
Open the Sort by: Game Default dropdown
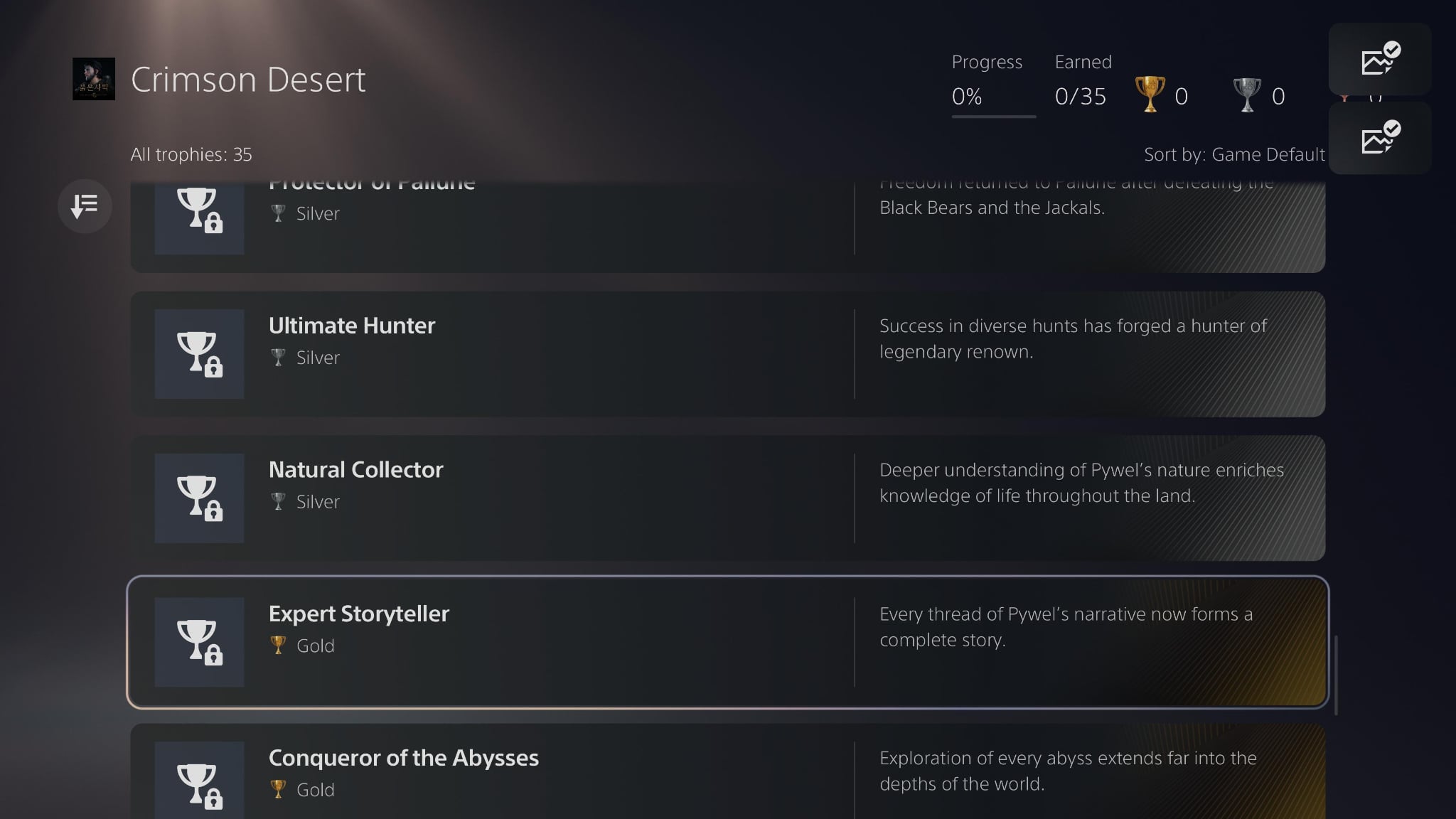(x=1234, y=154)
